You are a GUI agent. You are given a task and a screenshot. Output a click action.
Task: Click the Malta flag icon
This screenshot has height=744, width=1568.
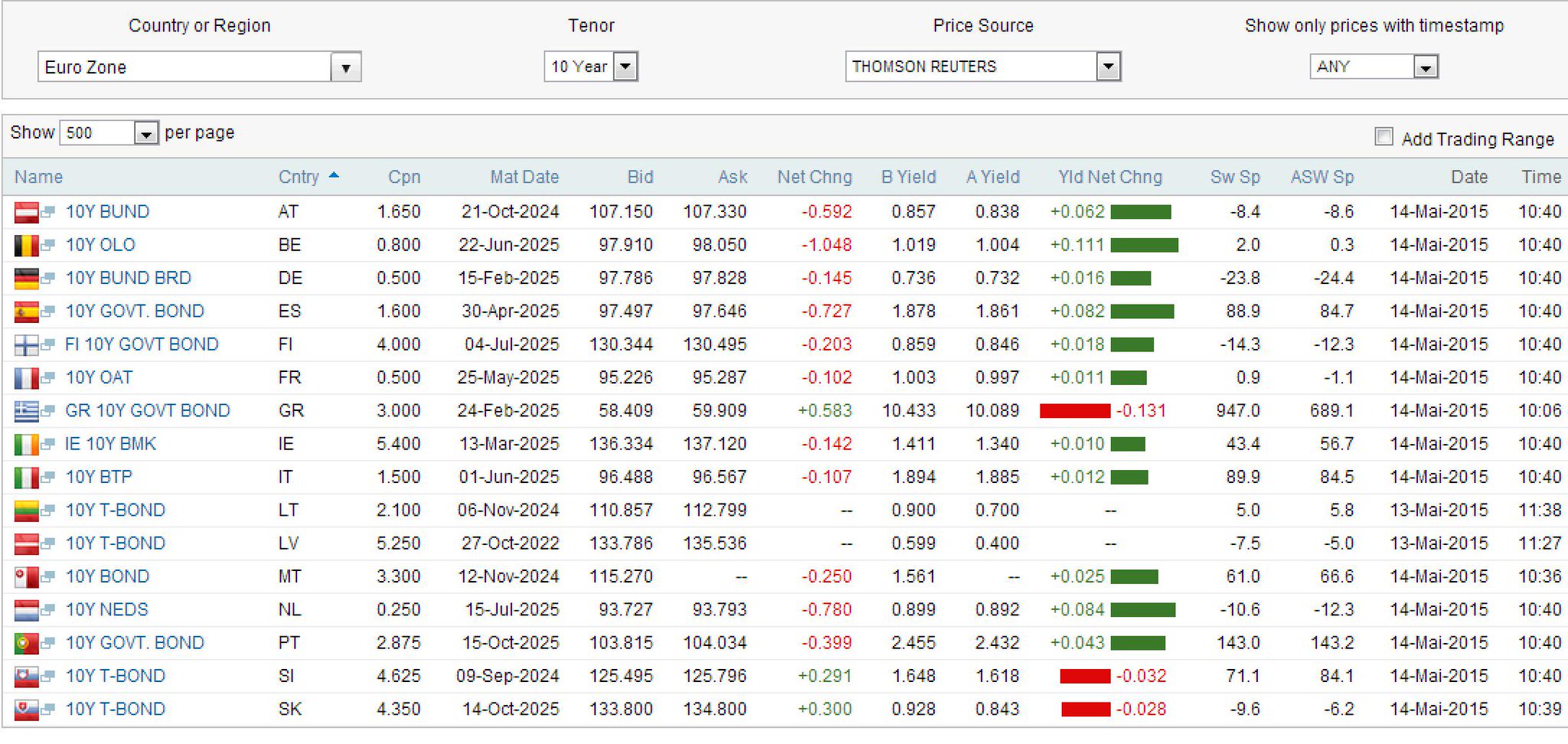tap(26, 577)
